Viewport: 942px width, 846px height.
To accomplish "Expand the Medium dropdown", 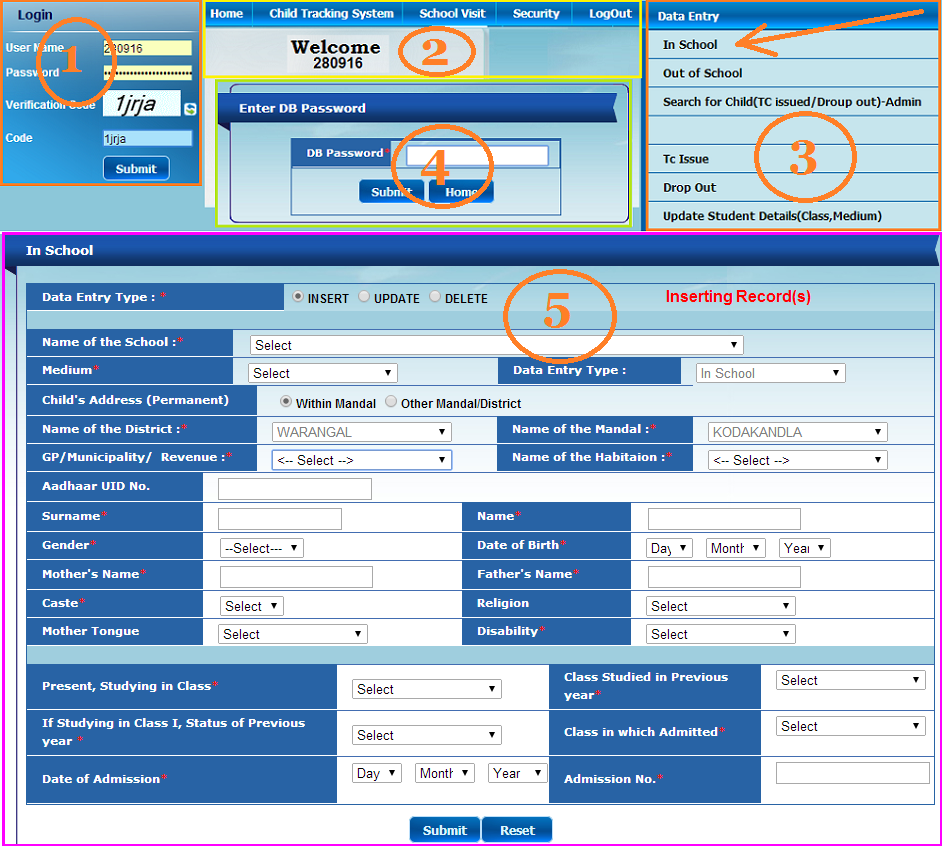I will pyautogui.click(x=323, y=373).
